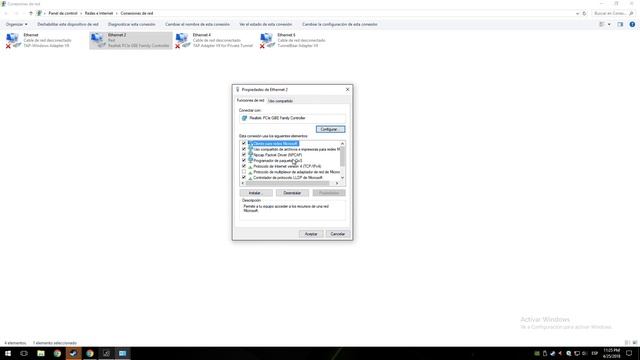Click the volume icon in system tray

click(x=584, y=353)
